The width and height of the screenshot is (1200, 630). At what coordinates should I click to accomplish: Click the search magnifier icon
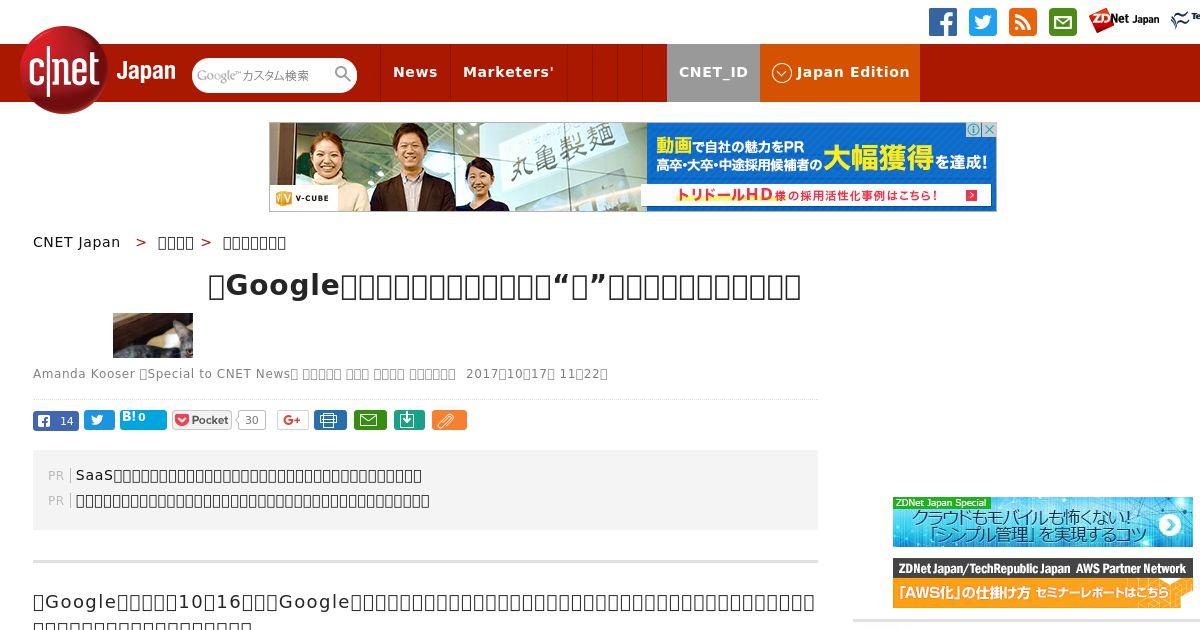pos(343,75)
